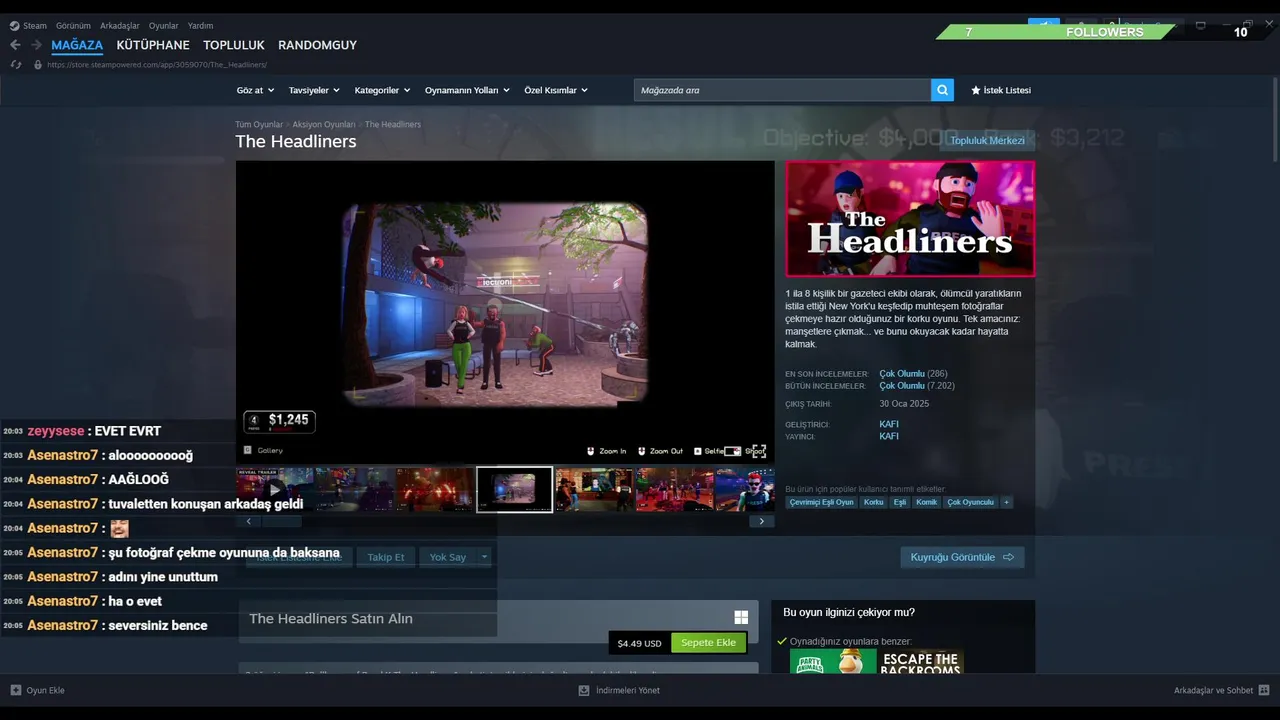Open Arkadaşlar ve Sohbet panel
This screenshot has width=1280, height=720.
point(1221,690)
